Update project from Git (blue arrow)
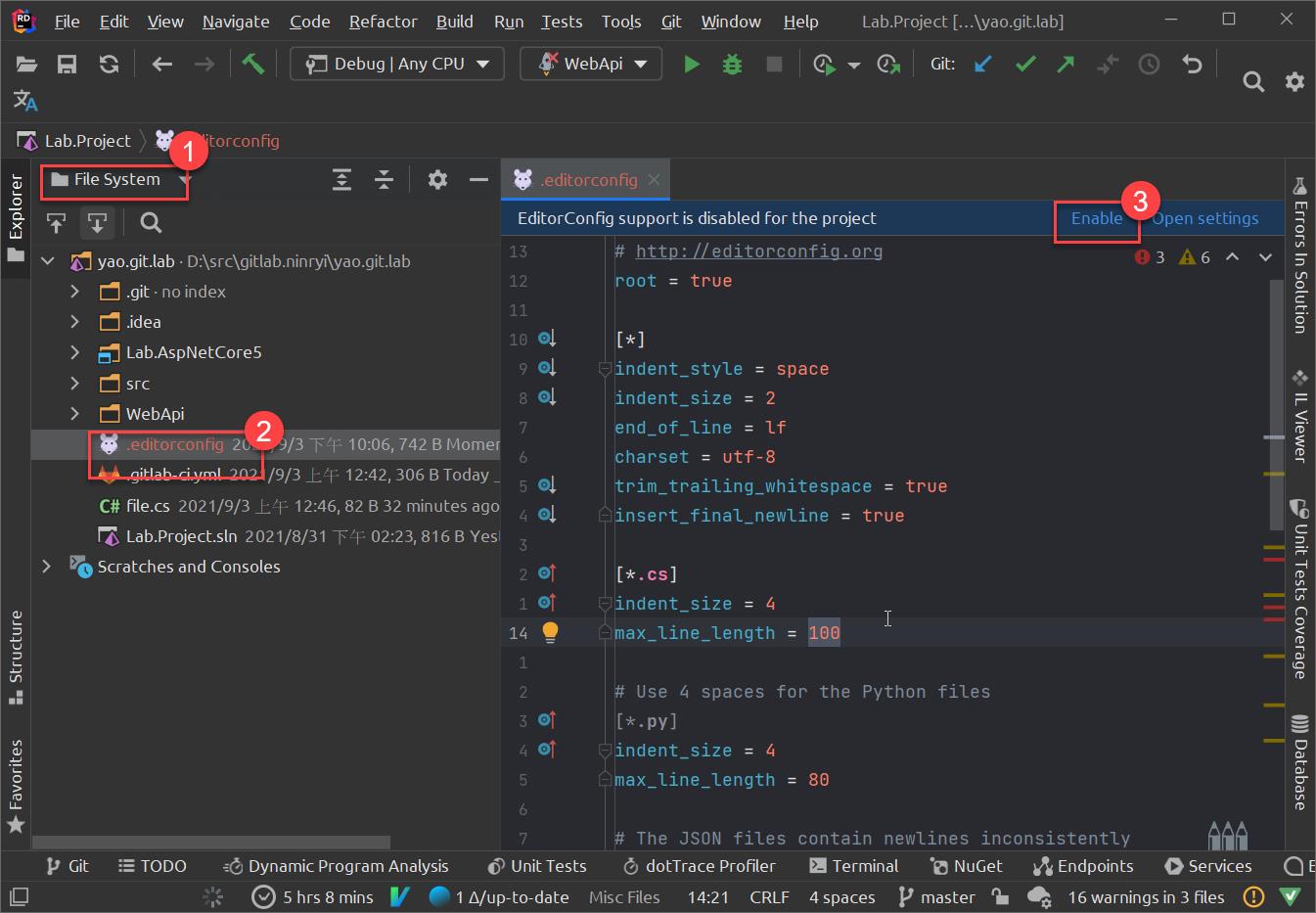 click(x=983, y=64)
